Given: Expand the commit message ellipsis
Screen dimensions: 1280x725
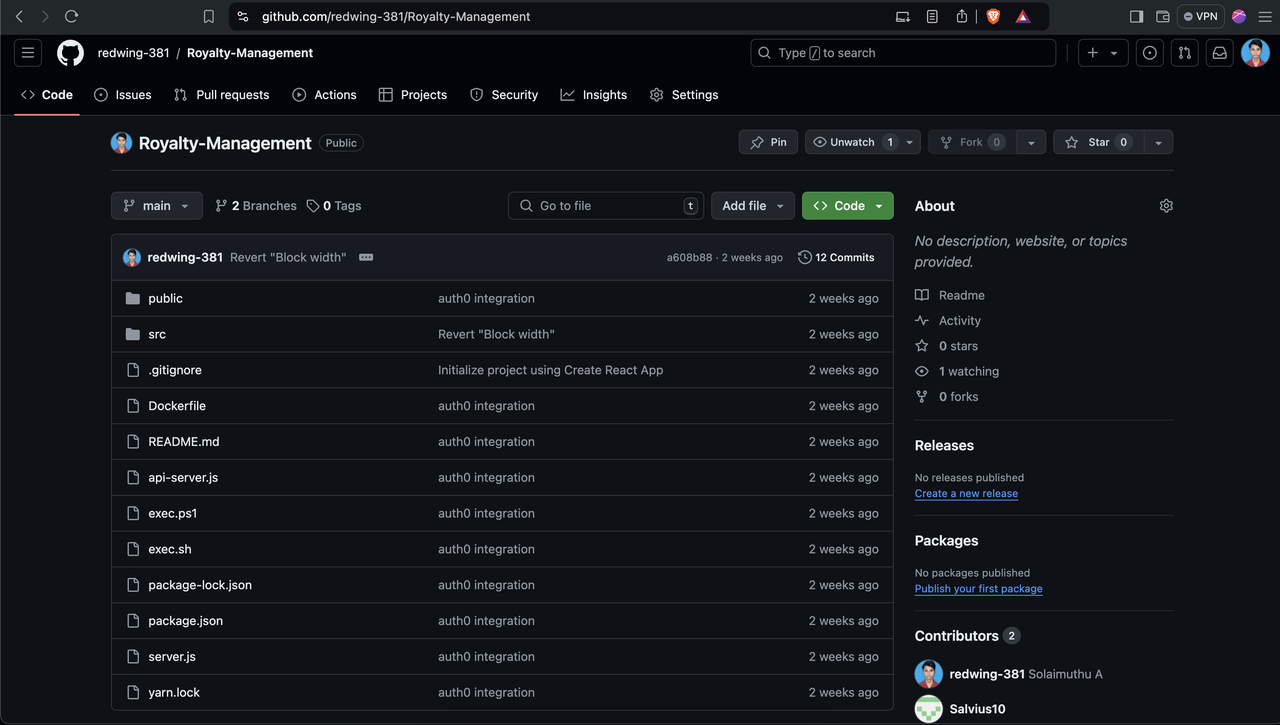Looking at the screenshot, I should click(x=366, y=257).
